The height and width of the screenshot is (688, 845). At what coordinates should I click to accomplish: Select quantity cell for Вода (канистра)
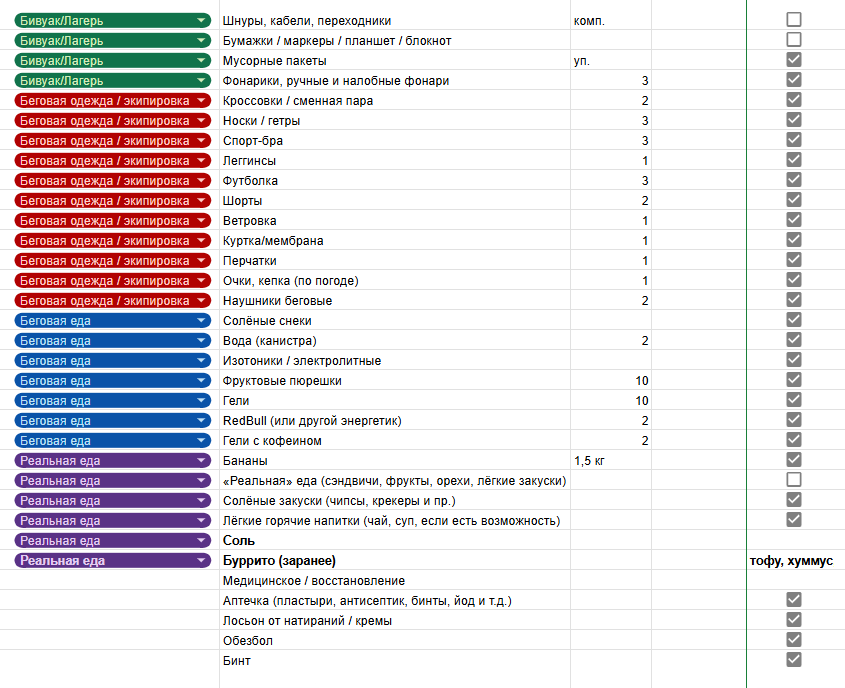click(x=610, y=341)
